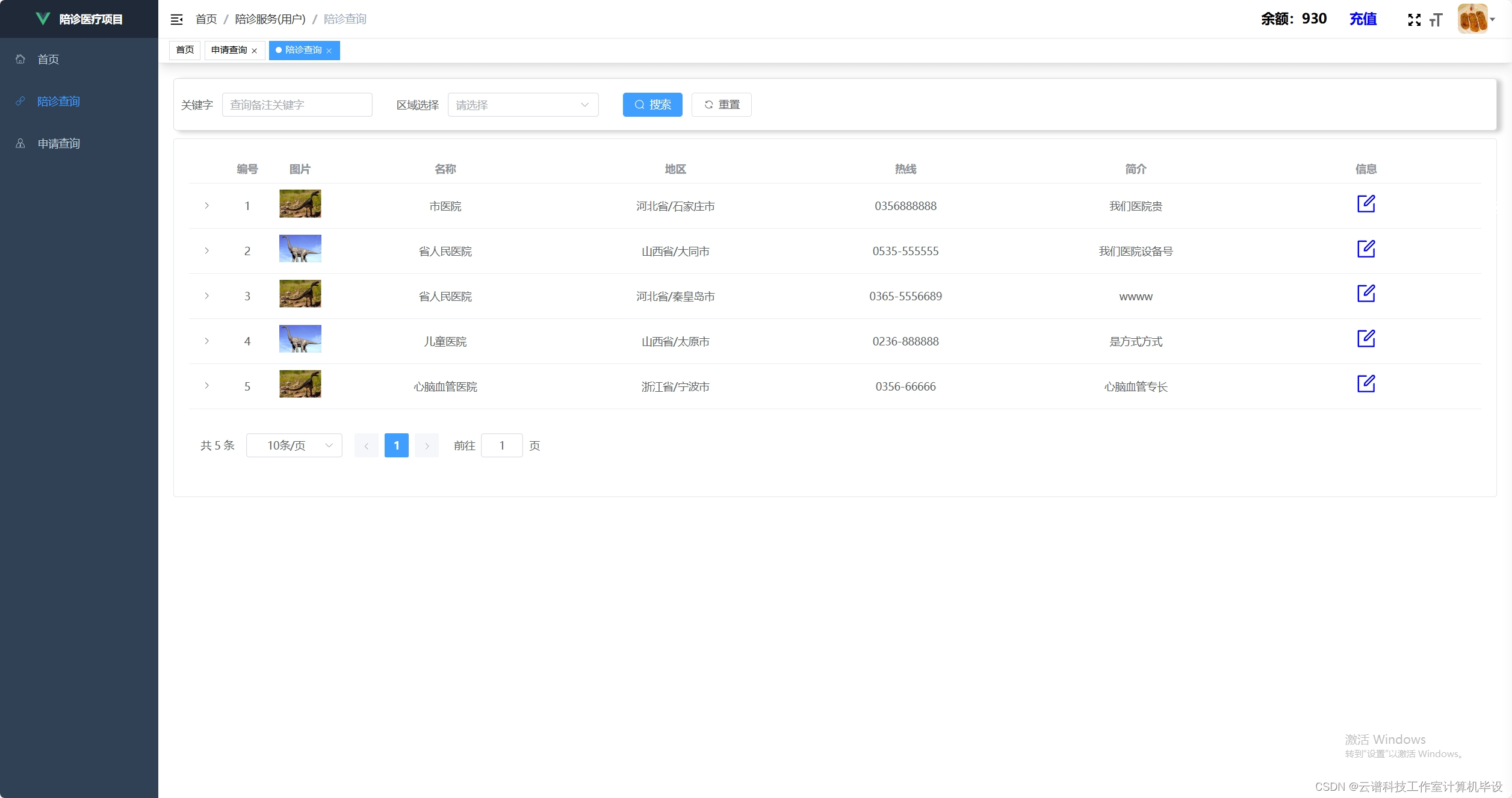Screen dimensions: 1512x798
Task: Open the 区域选择 dropdown
Action: tap(522, 105)
